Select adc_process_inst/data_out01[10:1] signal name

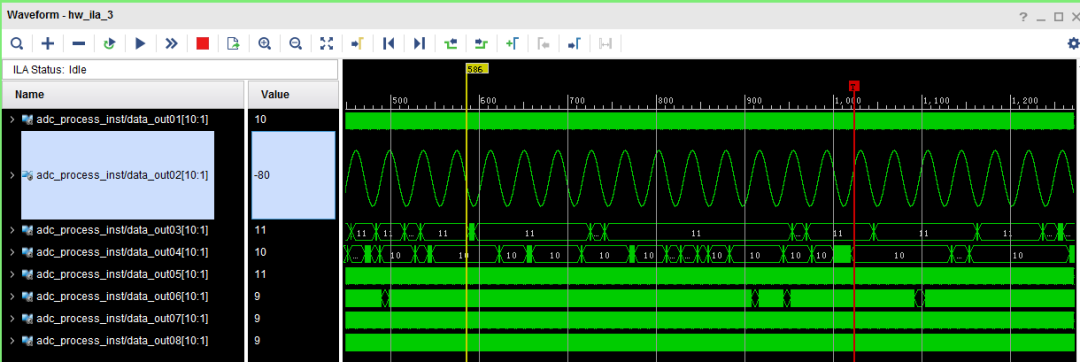[122, 120]
